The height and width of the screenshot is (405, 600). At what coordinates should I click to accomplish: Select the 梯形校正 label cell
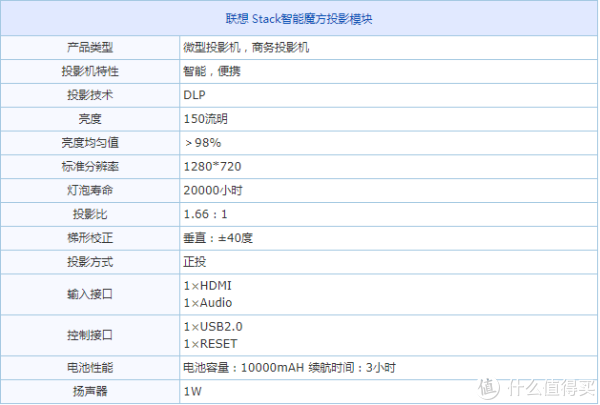point(90,238)
